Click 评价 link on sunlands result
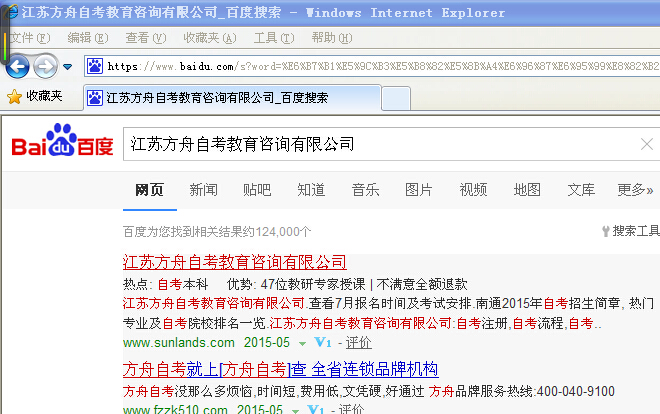Viewport: 660px width, 414px height. click(x=359, y=342)
